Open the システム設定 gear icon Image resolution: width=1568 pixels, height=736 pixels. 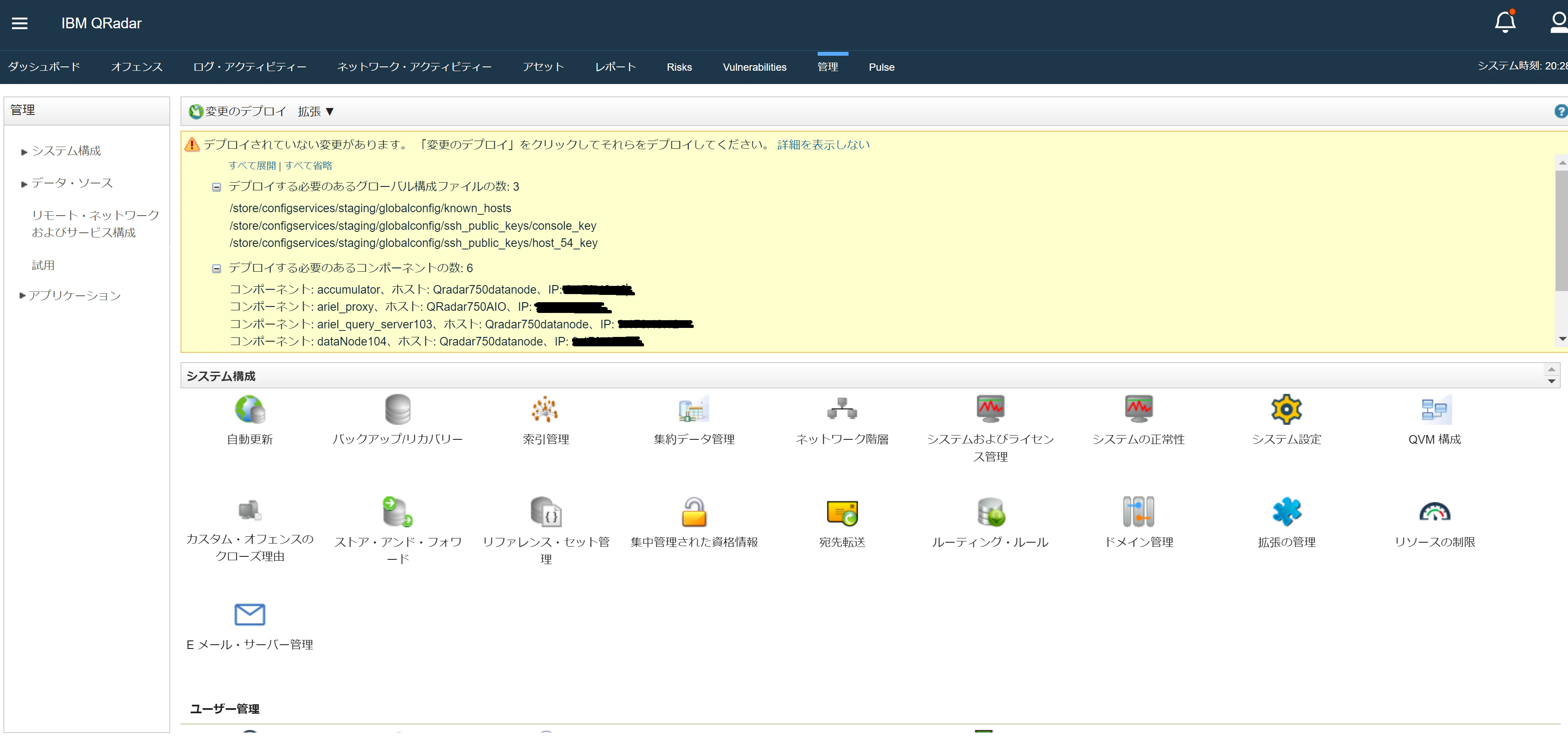(1286, 409)
